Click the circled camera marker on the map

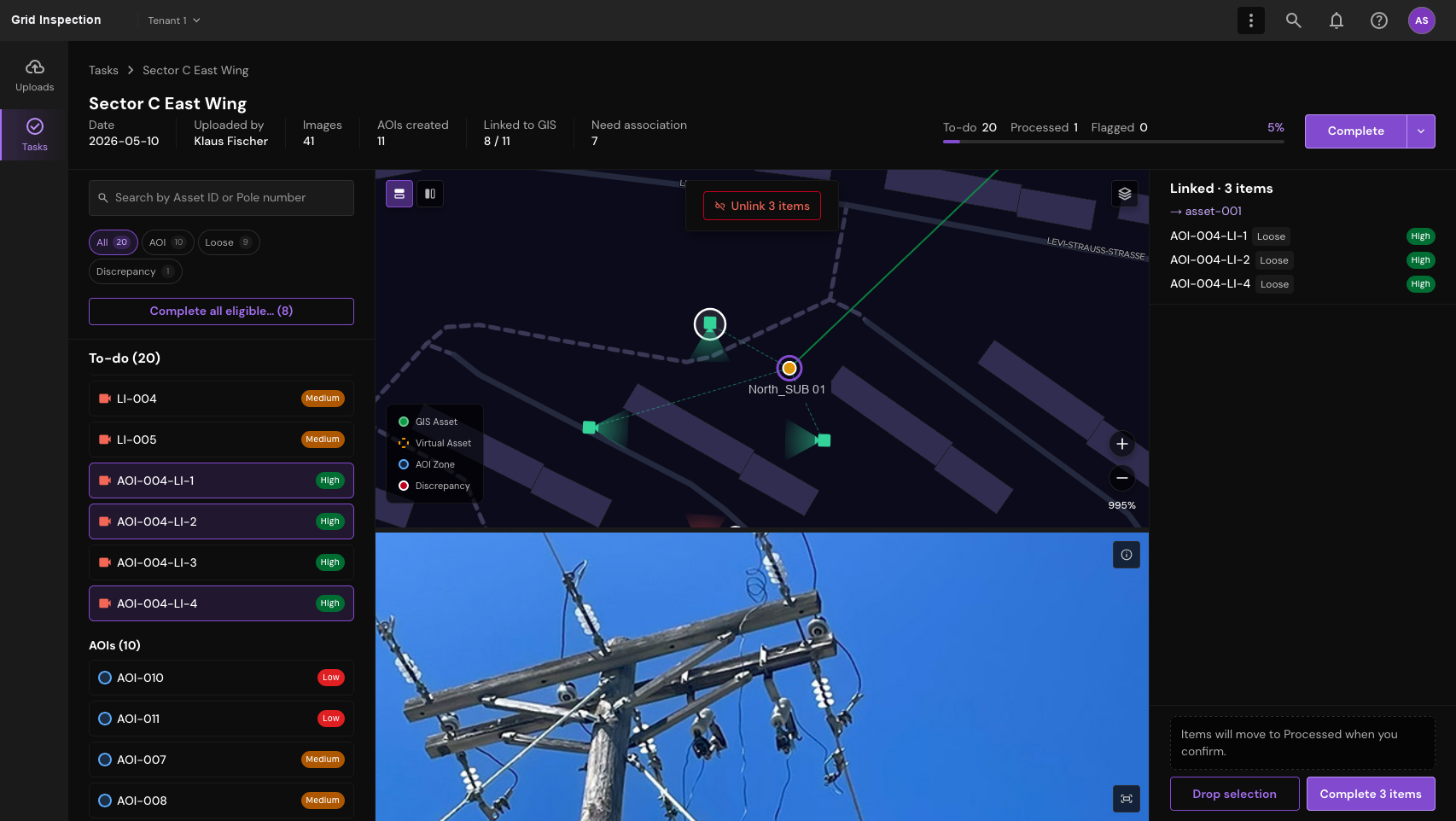[710, 324]
